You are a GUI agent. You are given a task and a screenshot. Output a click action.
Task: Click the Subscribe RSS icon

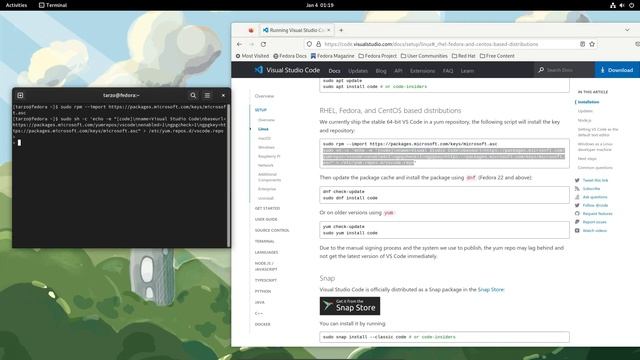pos(577,189)
